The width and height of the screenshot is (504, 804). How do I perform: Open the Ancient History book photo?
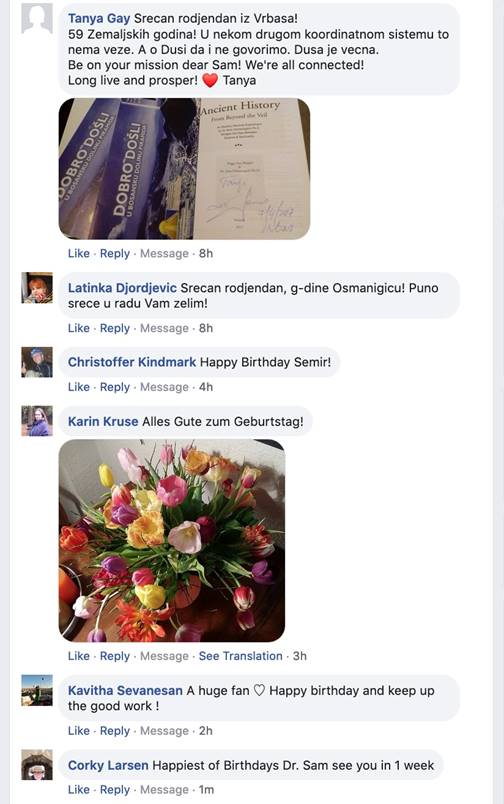(x=185, y=169)
